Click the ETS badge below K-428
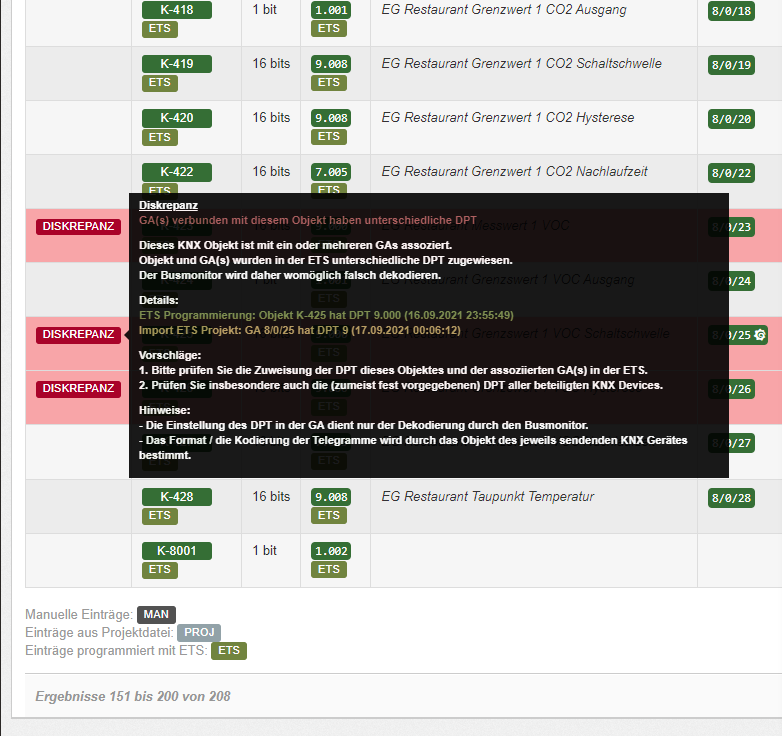The image size is (782, 736). click(x=160, y=516)
